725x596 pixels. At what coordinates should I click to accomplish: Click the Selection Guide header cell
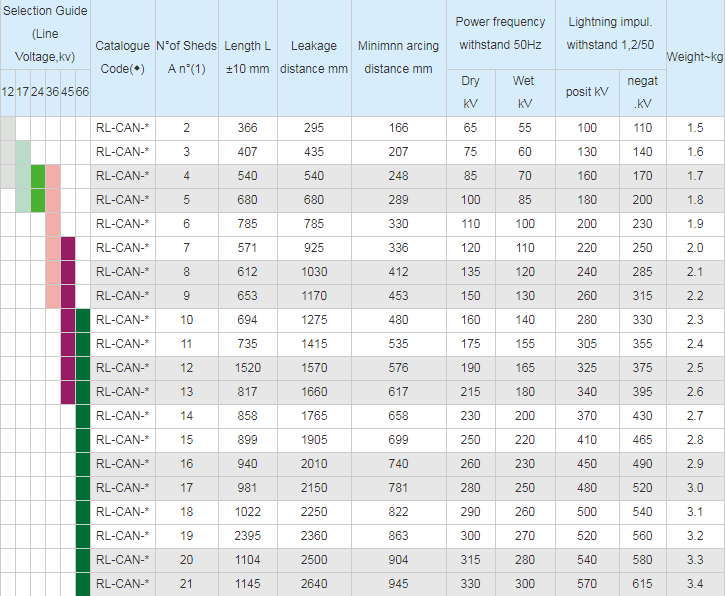coord(45,34)
